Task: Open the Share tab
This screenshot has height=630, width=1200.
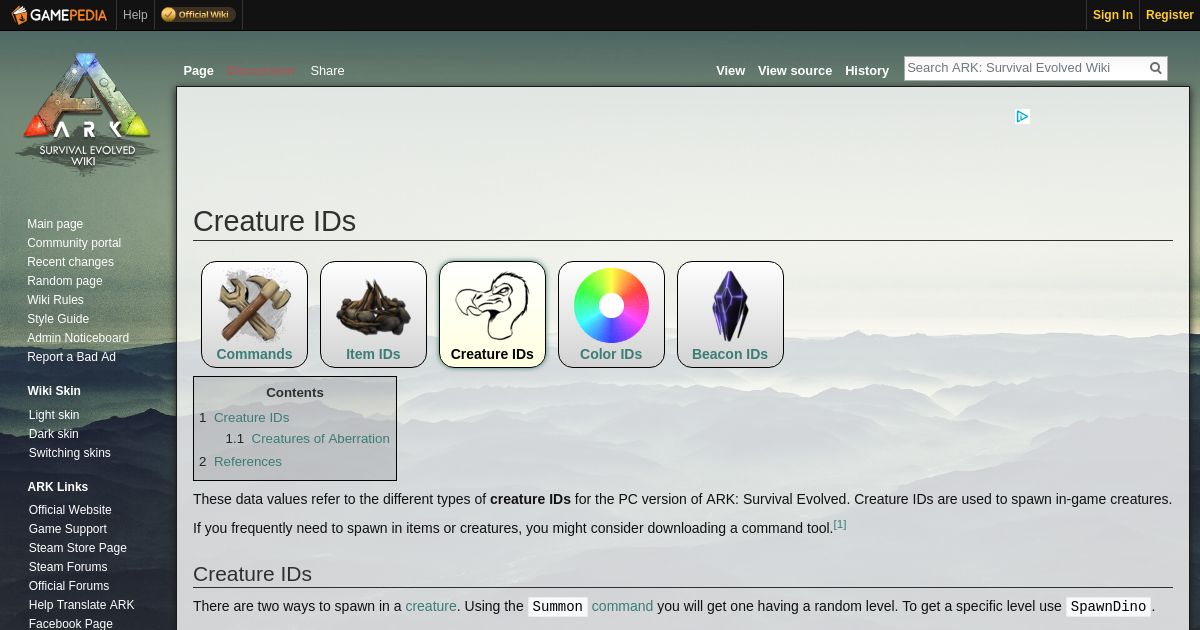Action: (327, 71)
